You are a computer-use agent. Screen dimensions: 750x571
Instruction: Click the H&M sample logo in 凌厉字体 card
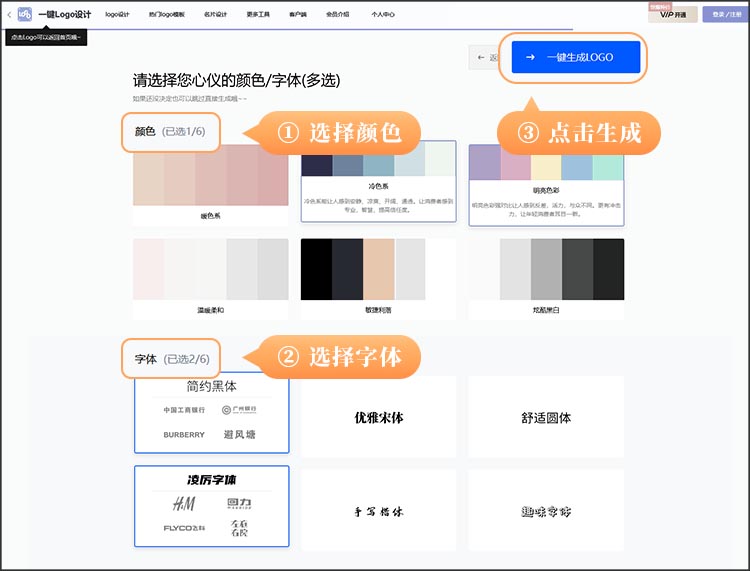[184, 503]
